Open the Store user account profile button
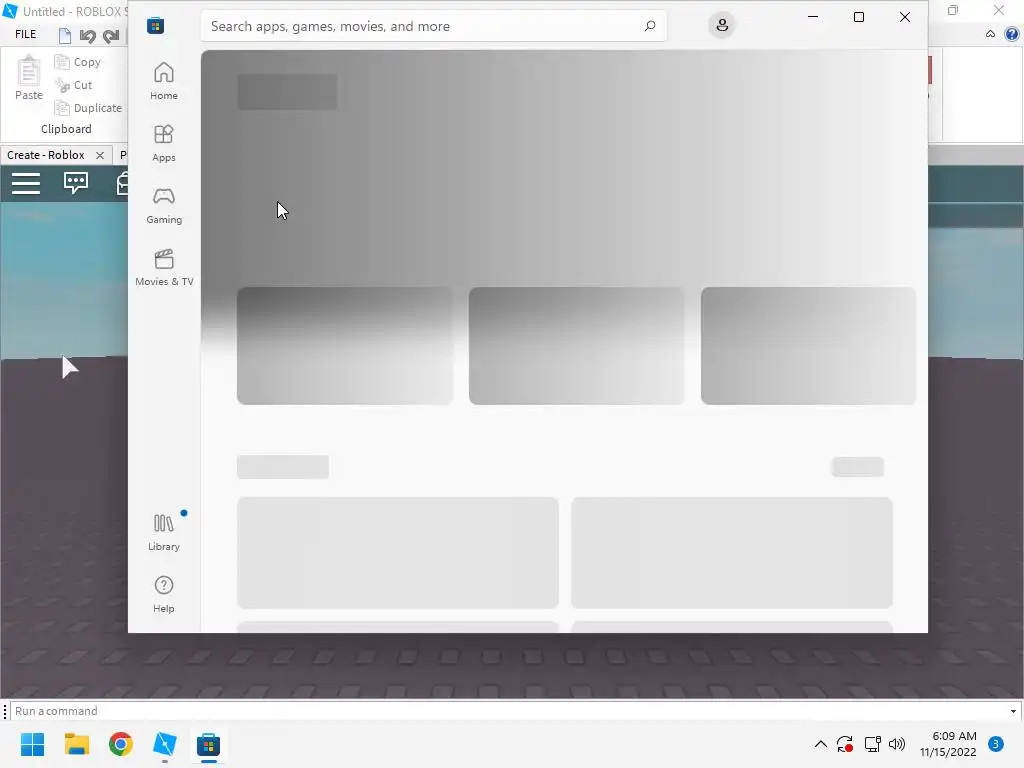The image size is (1024, 768). click(722, 25)
